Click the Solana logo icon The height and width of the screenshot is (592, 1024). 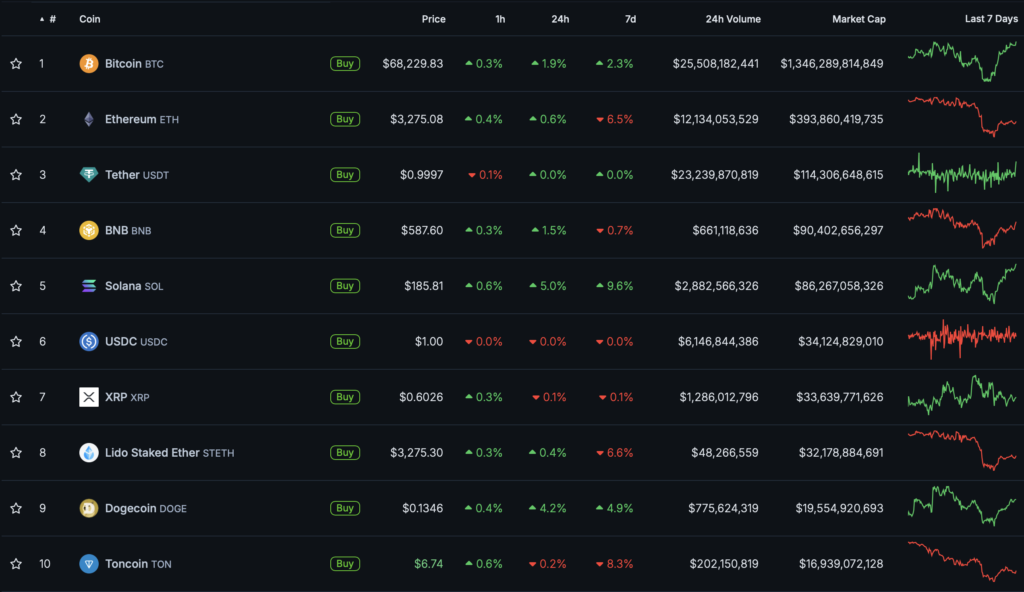[x=89, y=286]
